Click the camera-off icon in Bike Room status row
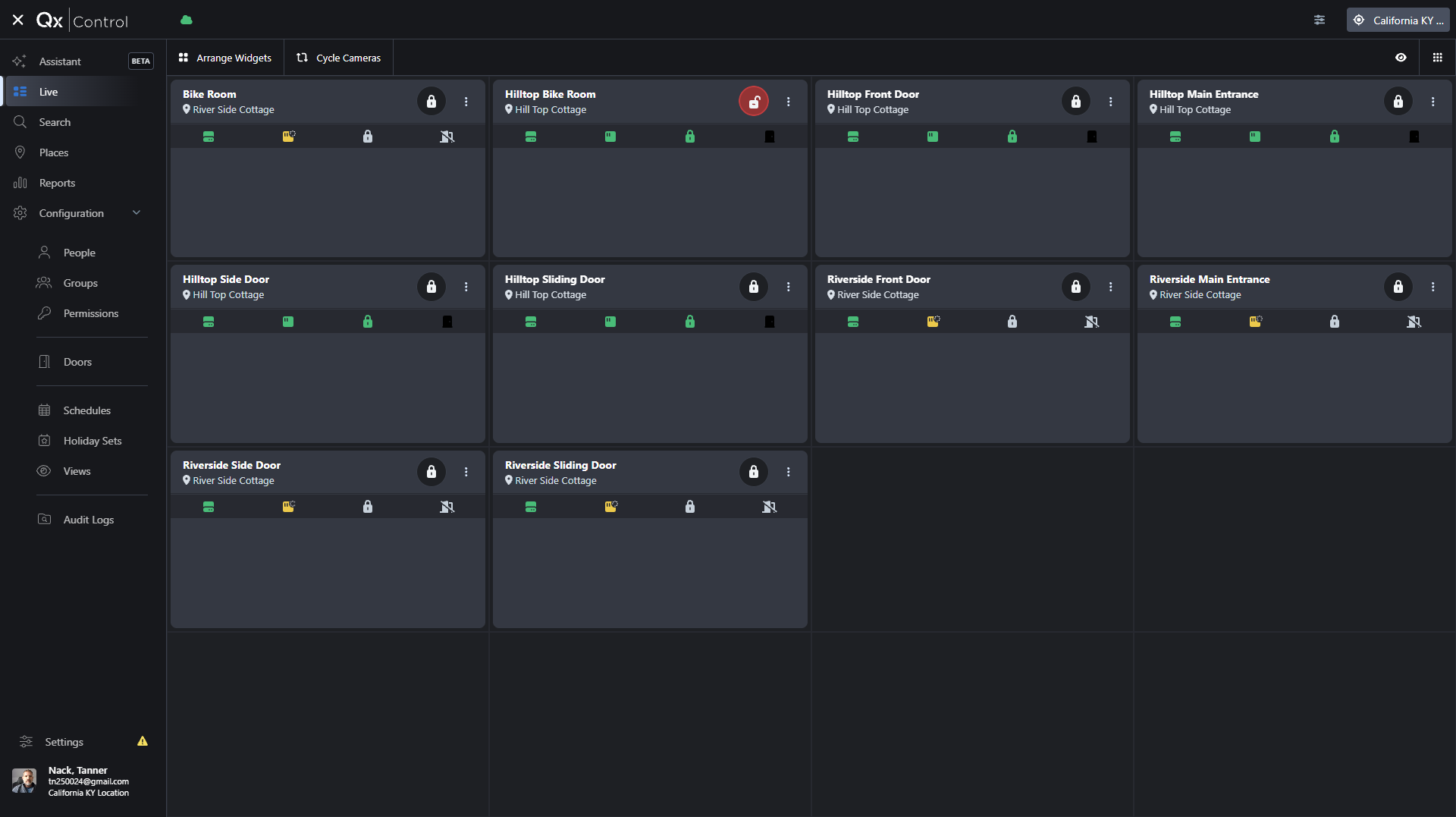Screen dimensions: 1456x817 click(x=447, y=137)
